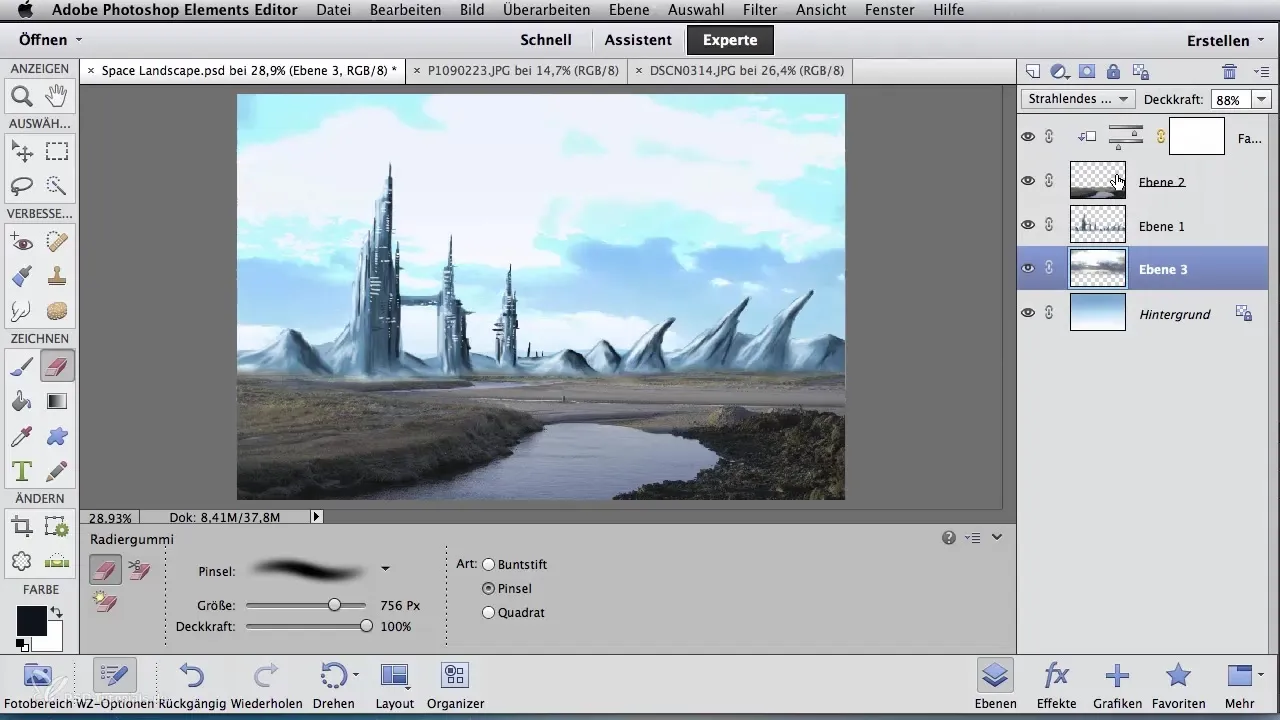Select the Quick Selection tool
Screen dimensions: 1280x720
(x=57, y=186)
